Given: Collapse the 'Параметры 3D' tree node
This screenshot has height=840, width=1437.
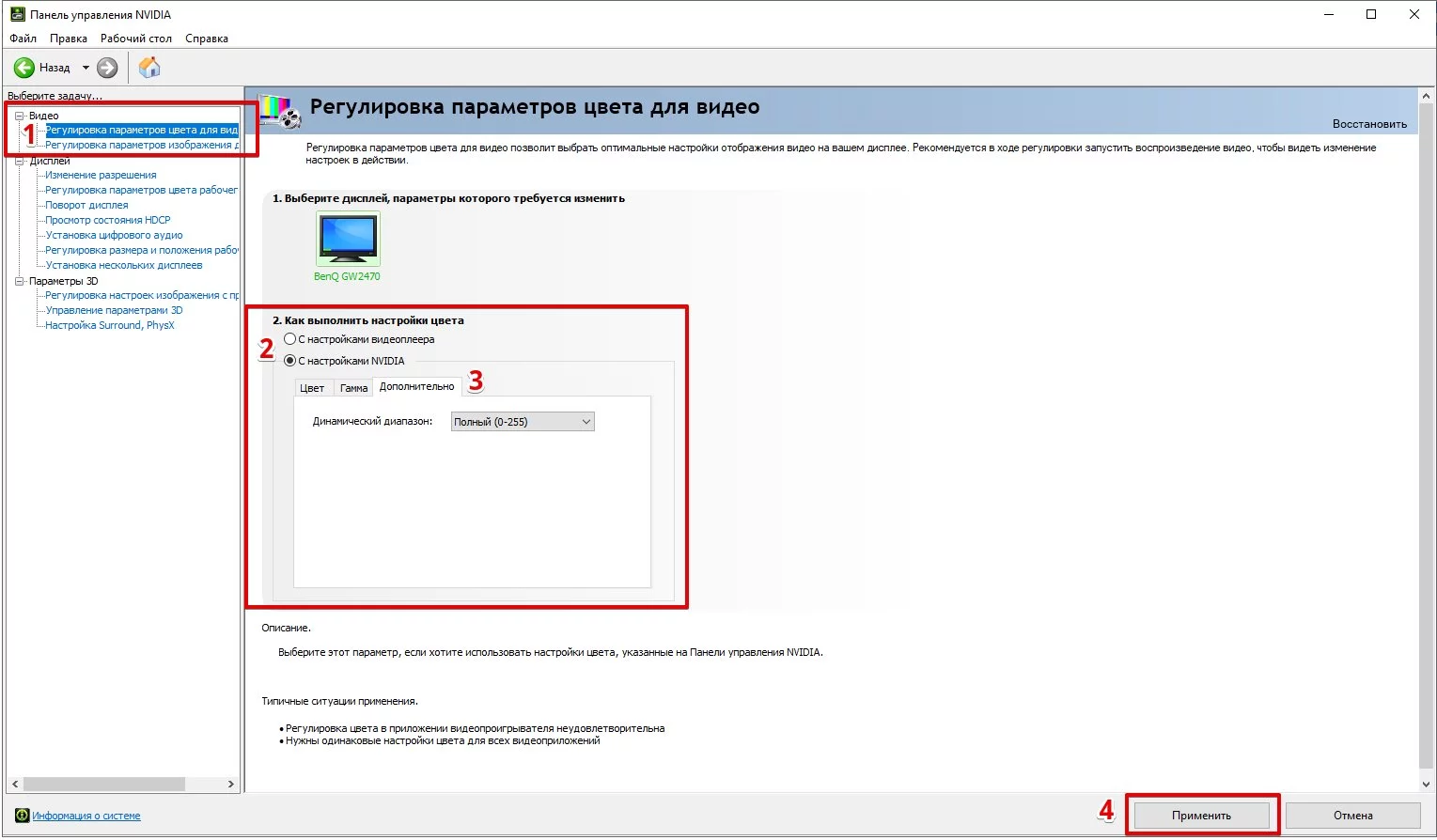Looking at the screenshot, I should click(x=19, y=281).
